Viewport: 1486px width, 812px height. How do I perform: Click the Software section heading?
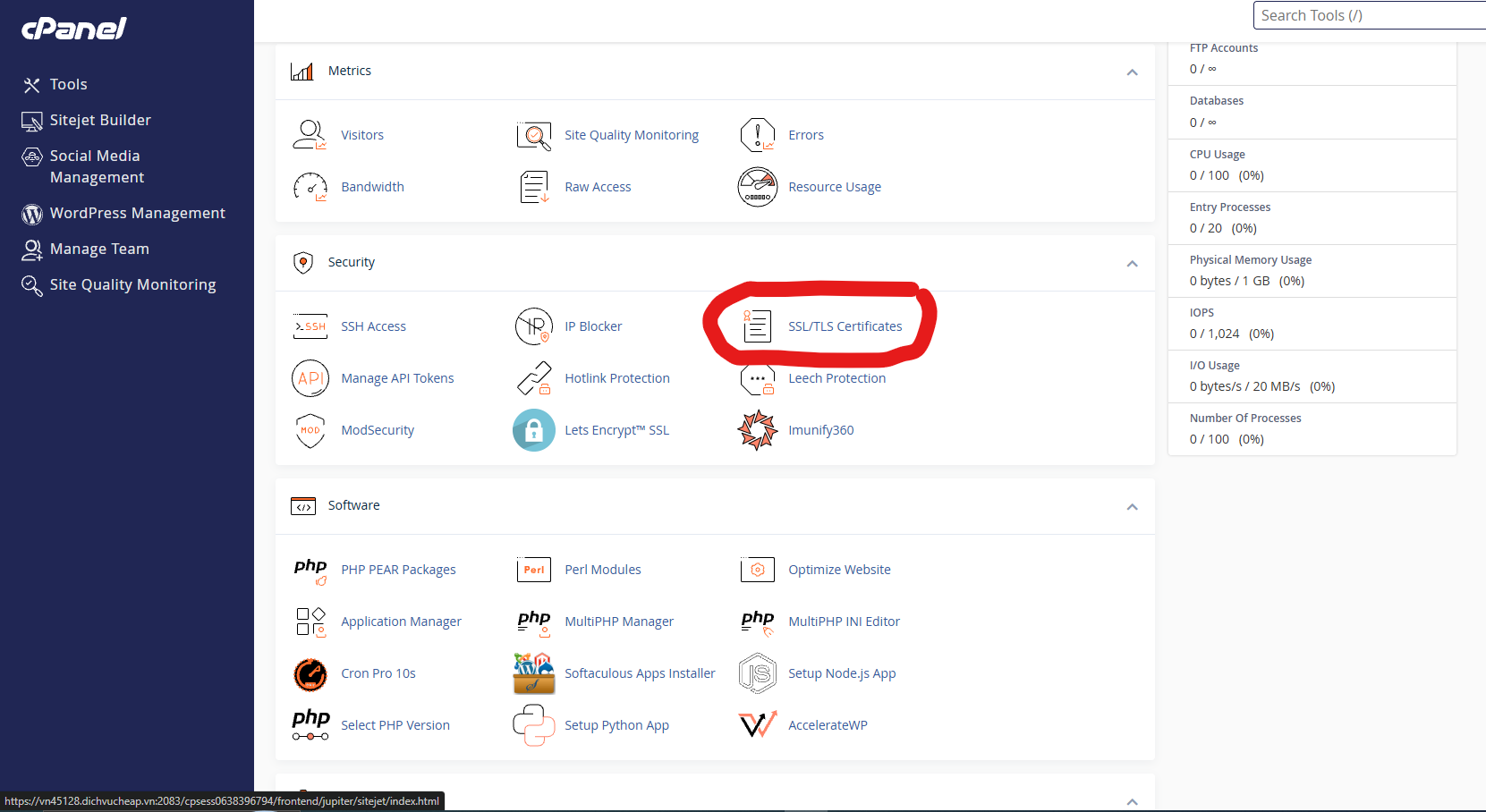coord(353,505)
